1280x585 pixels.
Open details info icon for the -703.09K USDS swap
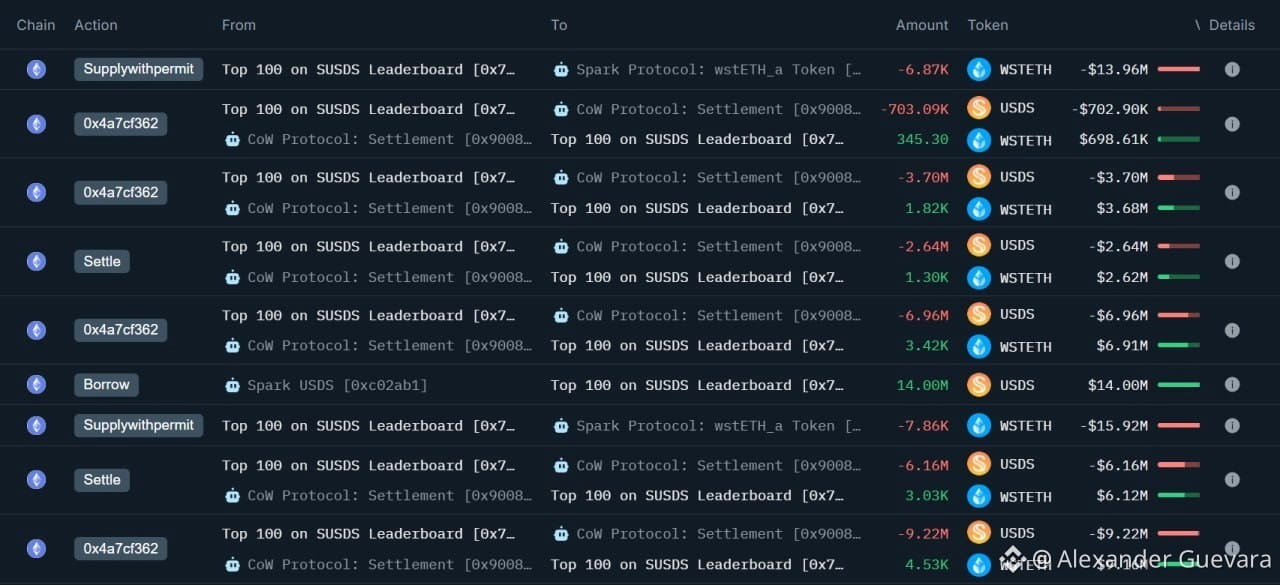tap(1232, 124)
